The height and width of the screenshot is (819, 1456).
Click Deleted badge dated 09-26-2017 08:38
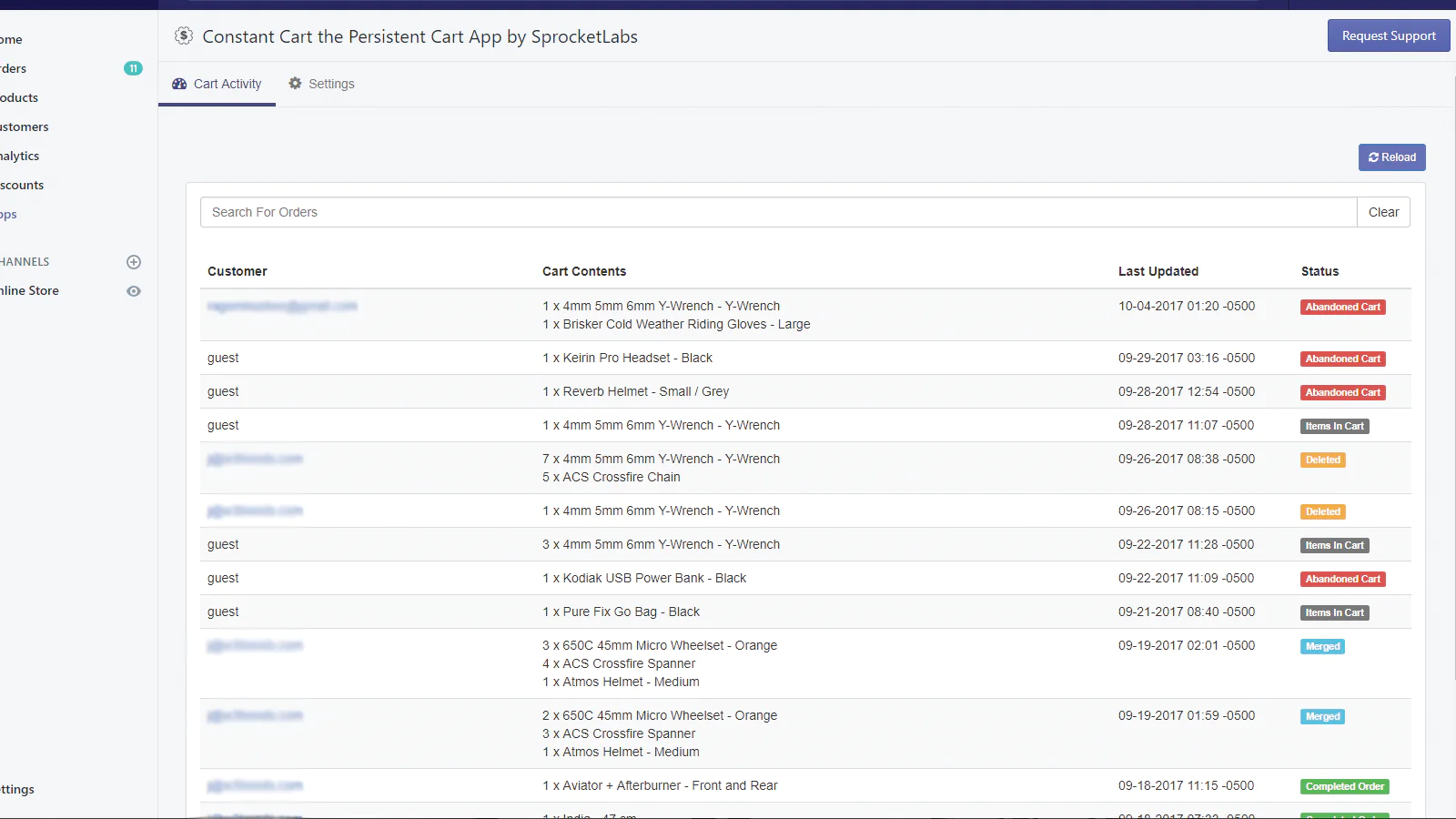[1322, 460]
